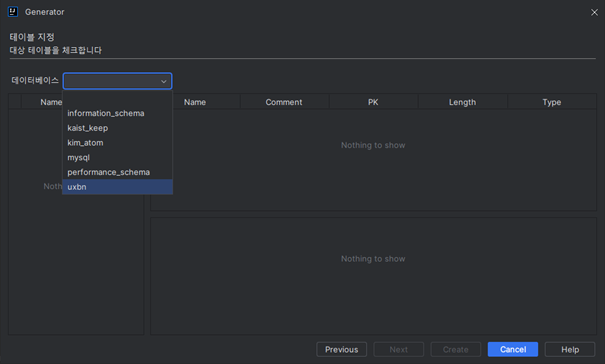The image size is (605, 364).
Task: Select the blank first dropdown entry
Action: point(117,99)
